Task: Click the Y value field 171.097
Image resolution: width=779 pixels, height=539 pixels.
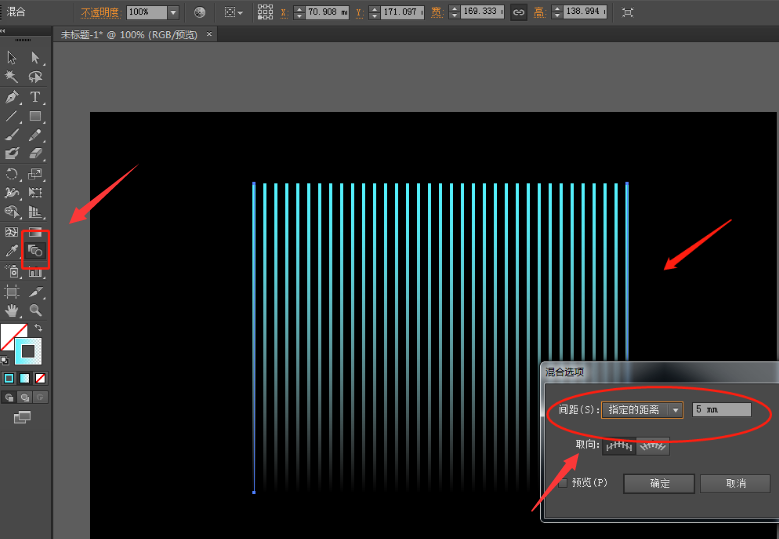Action: [403, 12]
